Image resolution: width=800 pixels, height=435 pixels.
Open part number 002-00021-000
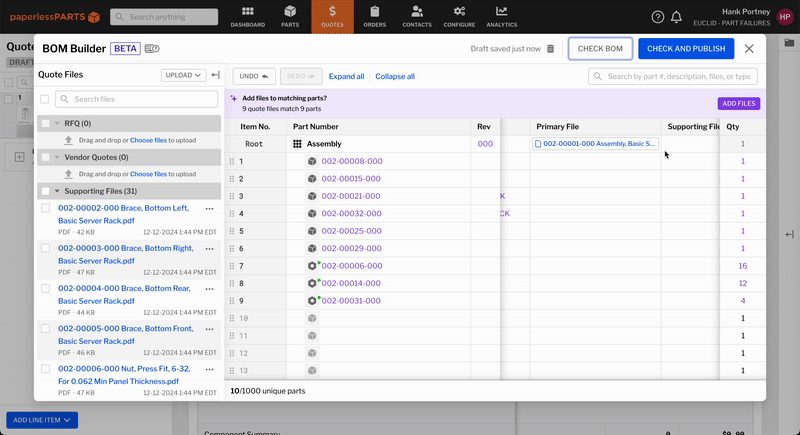(351, 196)
